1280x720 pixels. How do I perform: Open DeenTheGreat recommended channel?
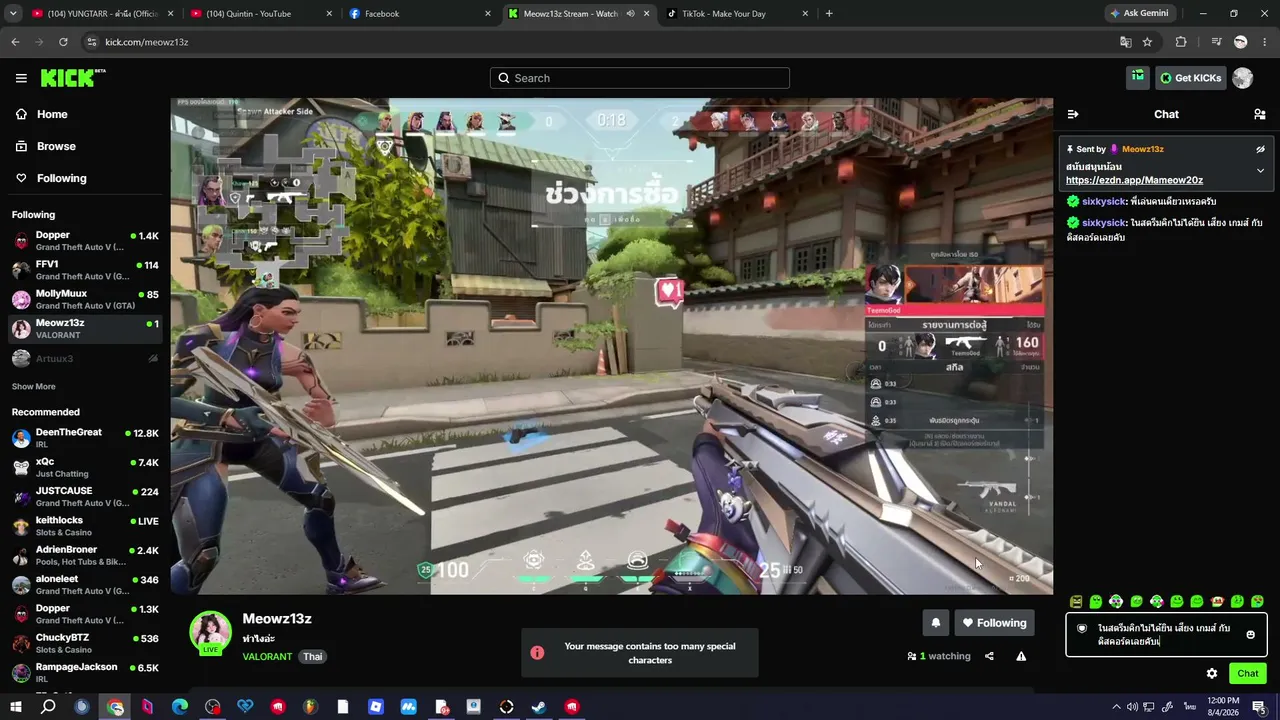tap(85, 438)
